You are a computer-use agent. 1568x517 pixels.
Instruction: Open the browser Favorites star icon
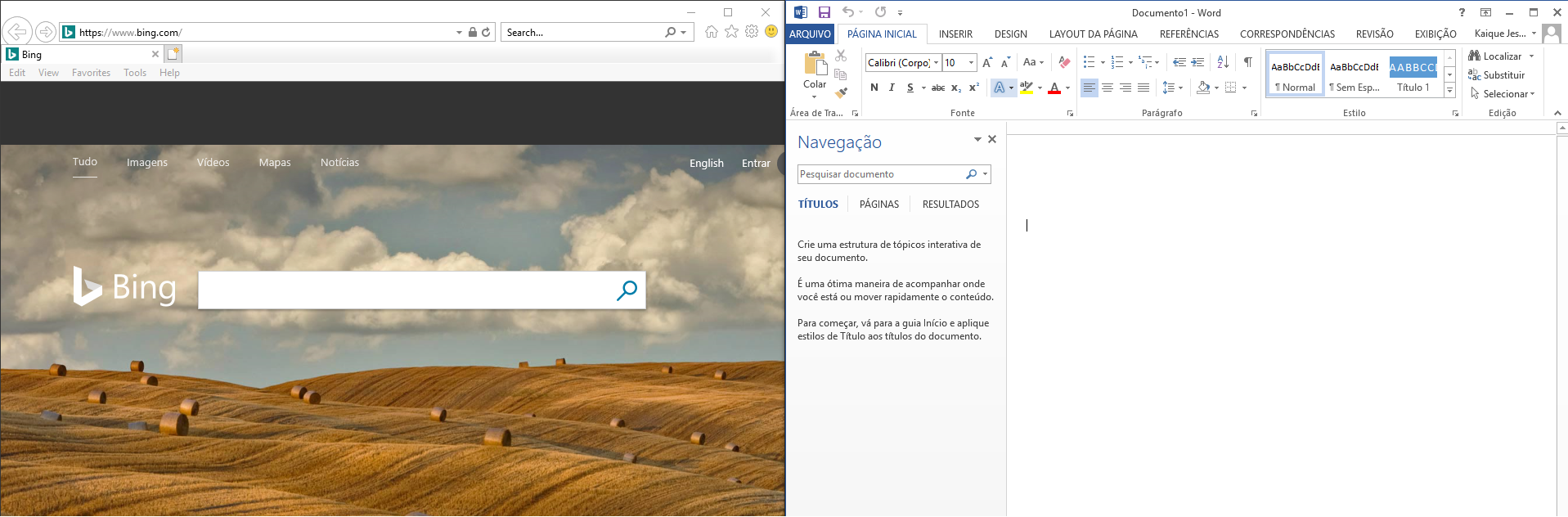click(x=731, y=32)
